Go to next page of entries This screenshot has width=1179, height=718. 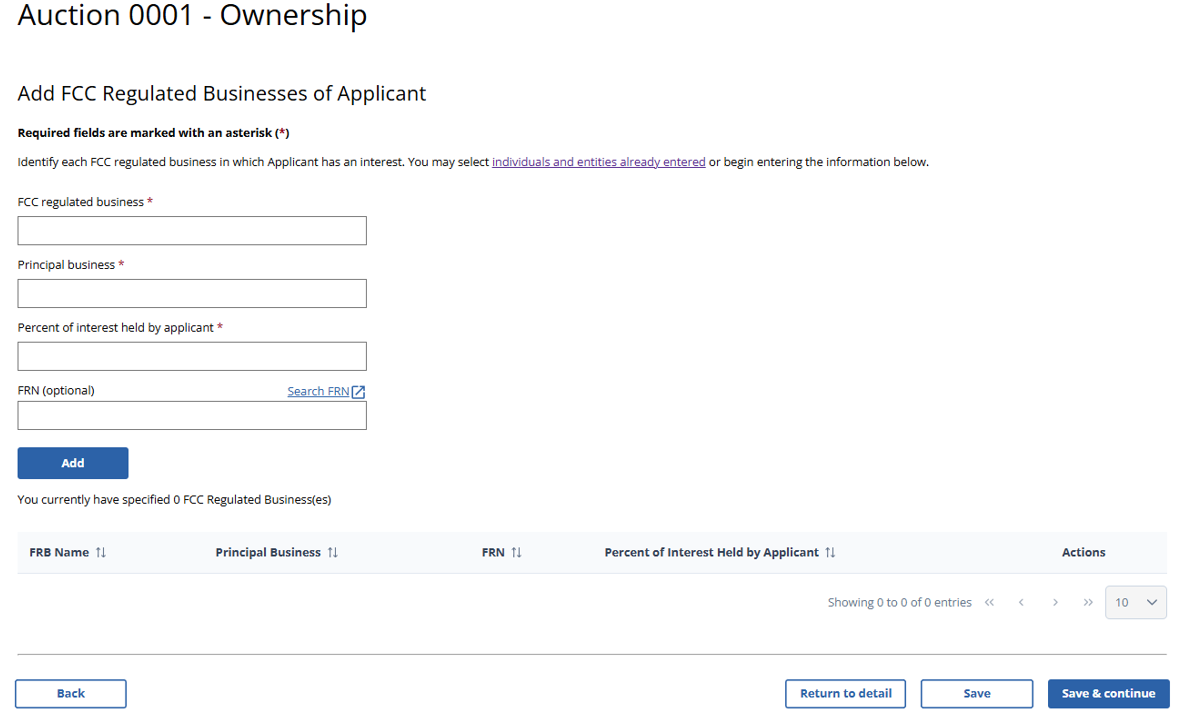pos(1055,603)
